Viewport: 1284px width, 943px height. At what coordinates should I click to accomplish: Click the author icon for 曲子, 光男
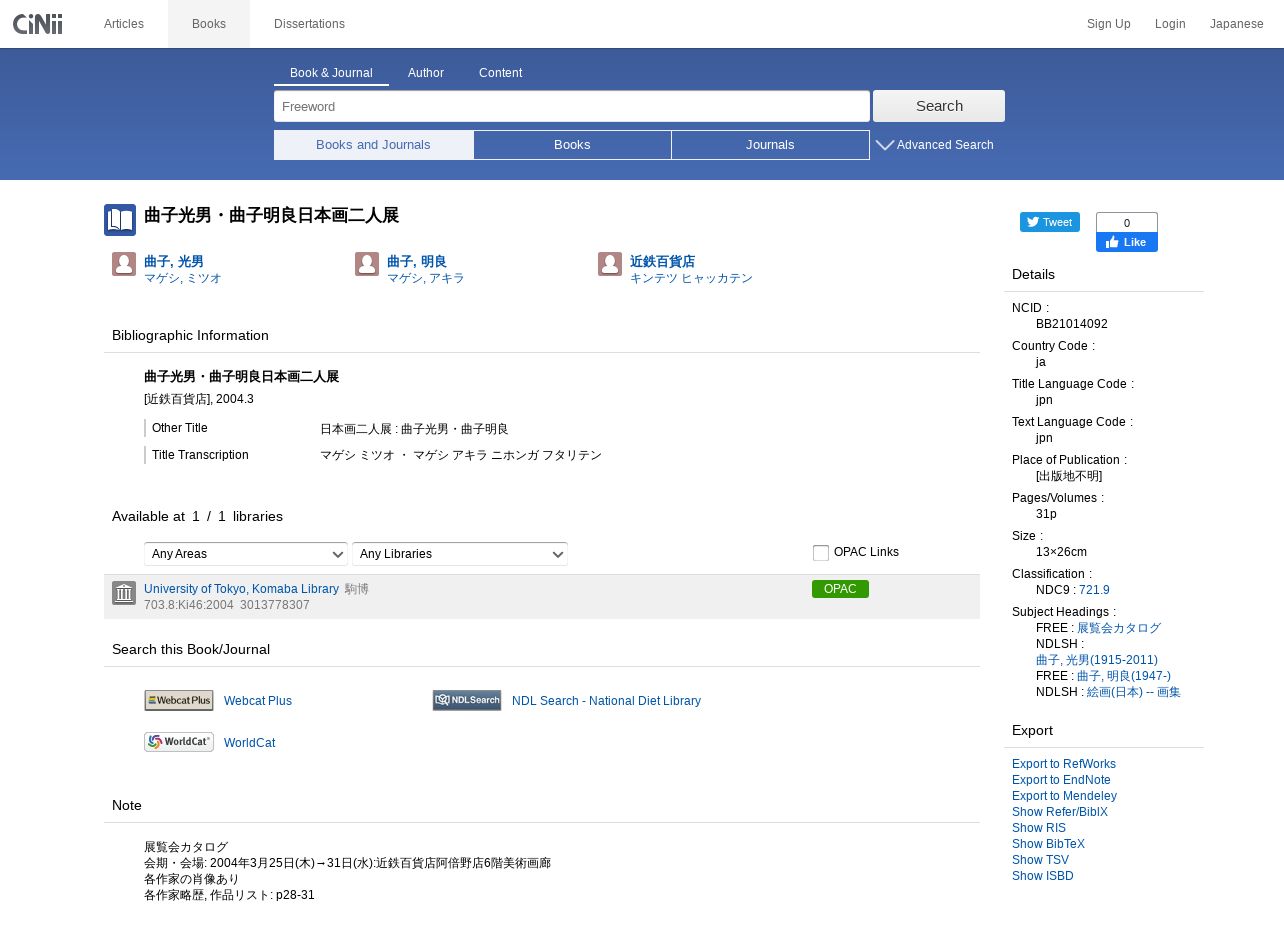(124, 264)
